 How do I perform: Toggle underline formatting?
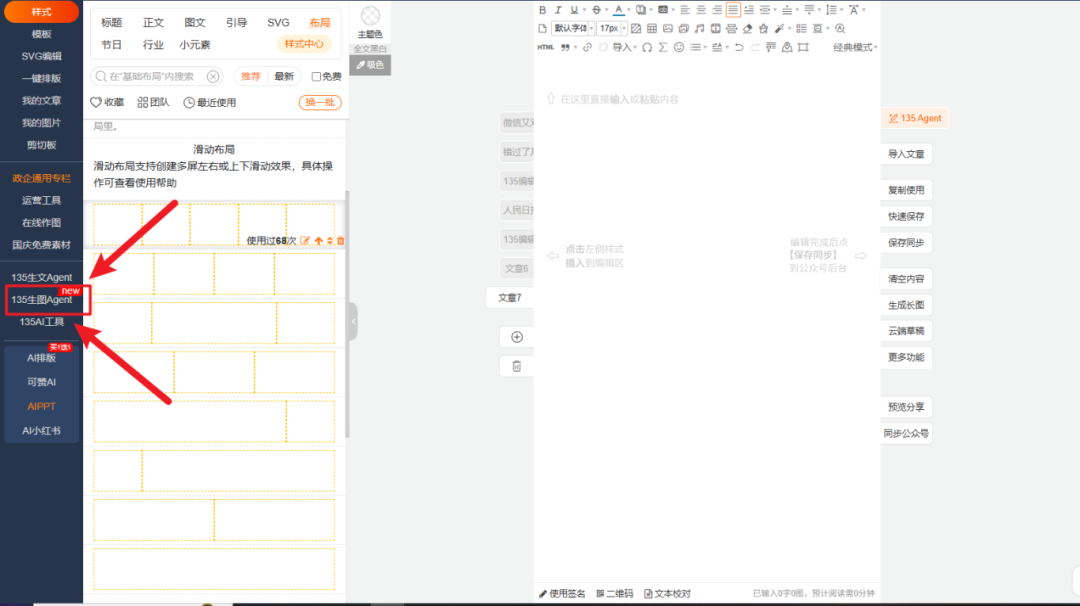pos(574,10)
